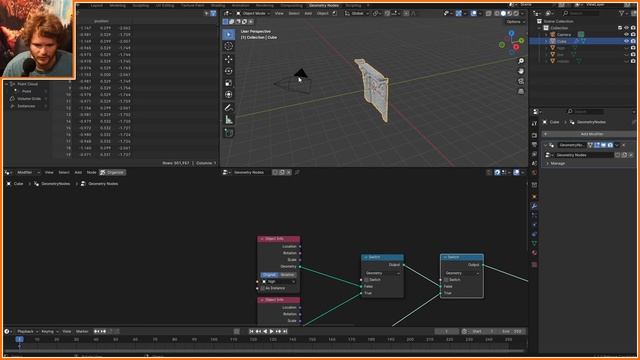640x360 pixels.
Task: Open the Object Mode dropdown
Action: pyautogui.click(x=253, y=13)
